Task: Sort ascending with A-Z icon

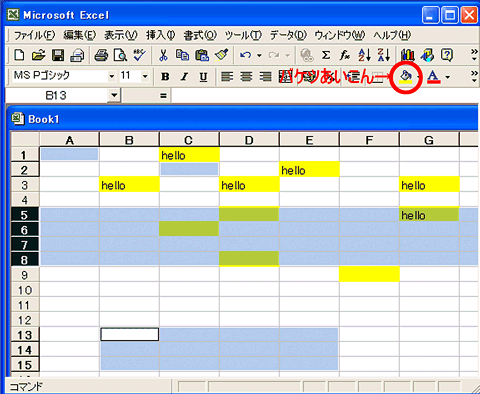Action: 364,55
